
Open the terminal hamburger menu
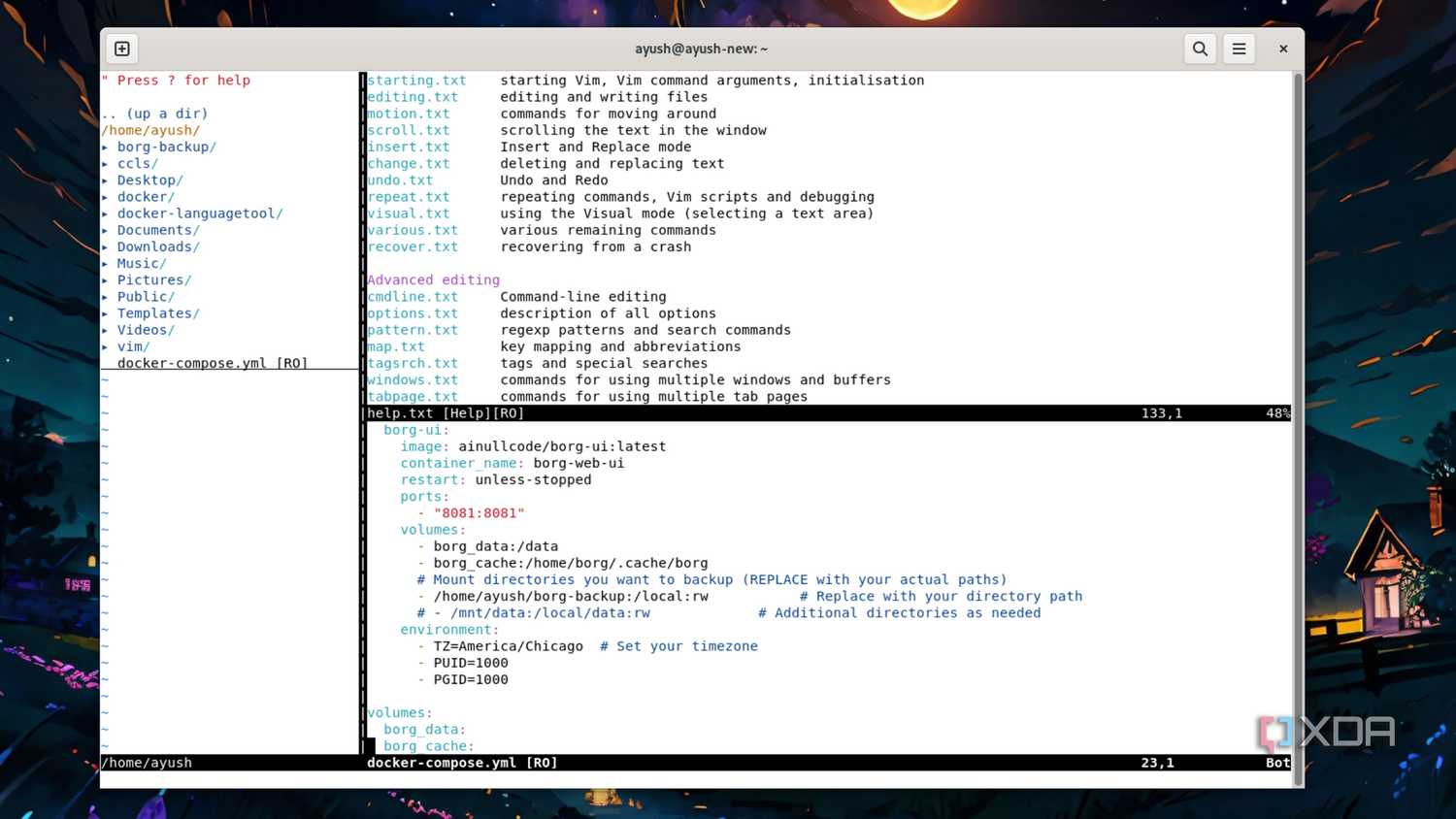[1239, 49]
